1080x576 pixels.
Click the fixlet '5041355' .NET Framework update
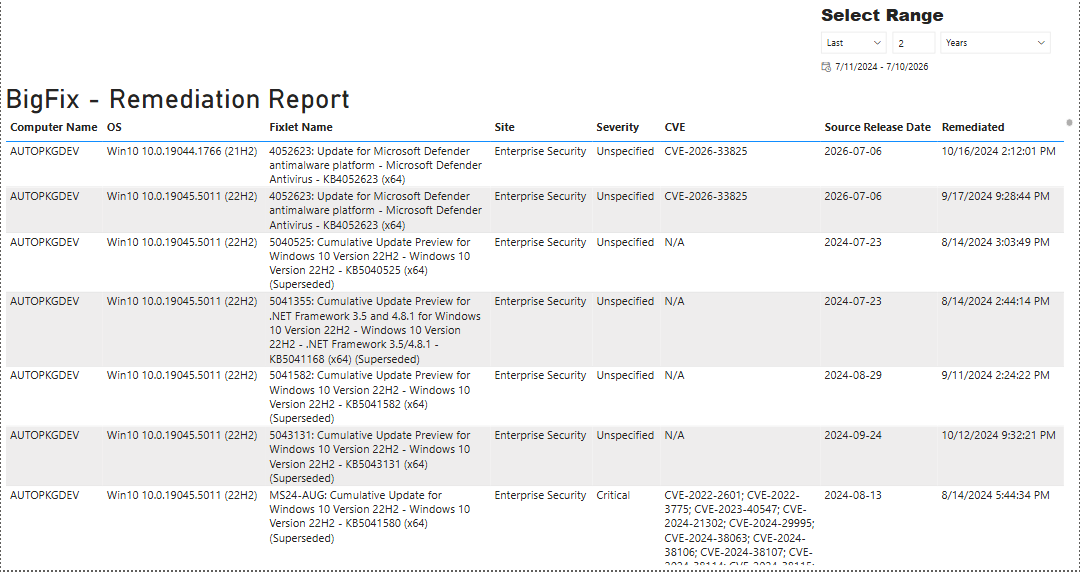click(x=375, y=330)
